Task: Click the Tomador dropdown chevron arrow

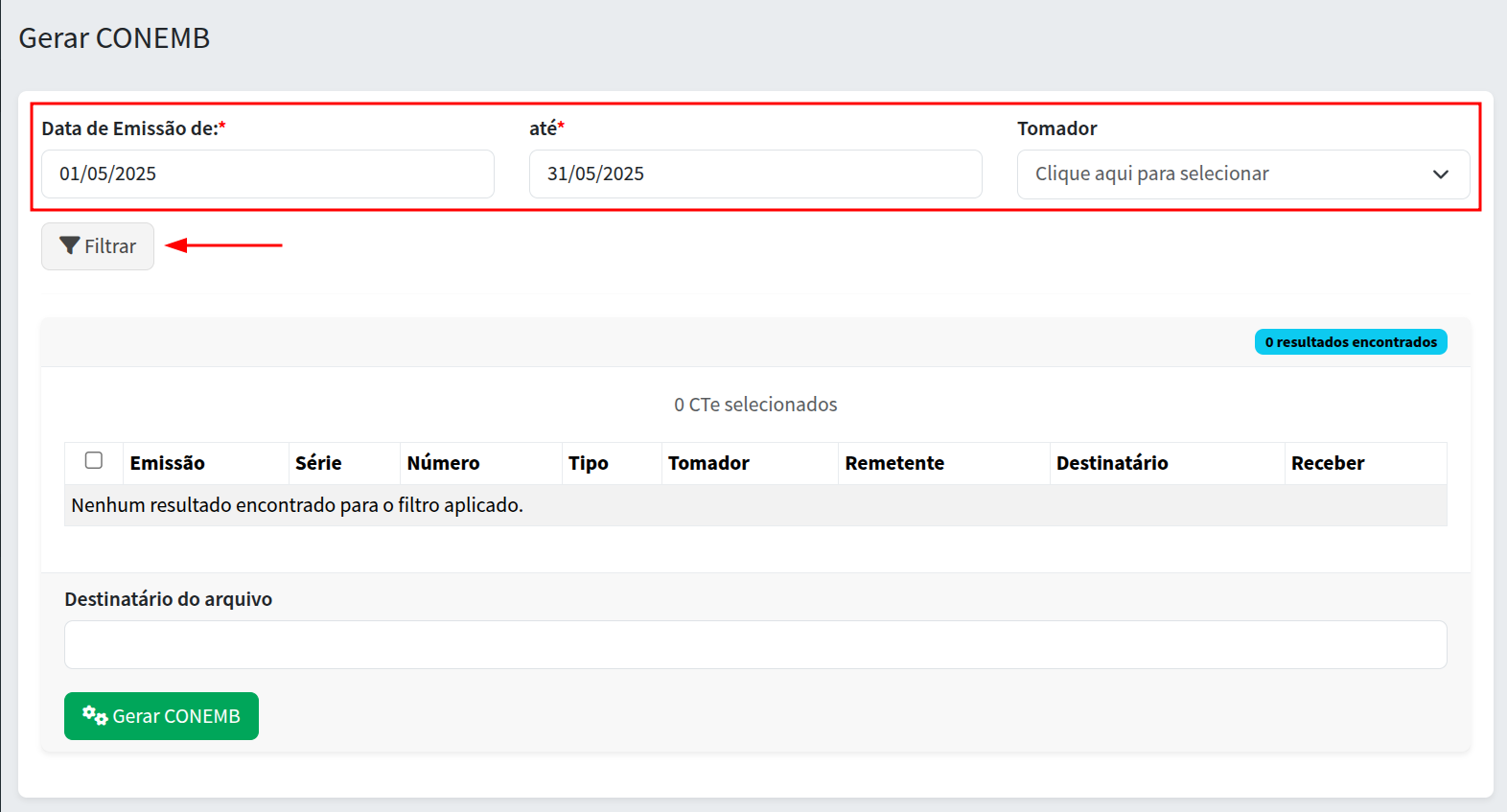Action: click(x=1440, y=174)
